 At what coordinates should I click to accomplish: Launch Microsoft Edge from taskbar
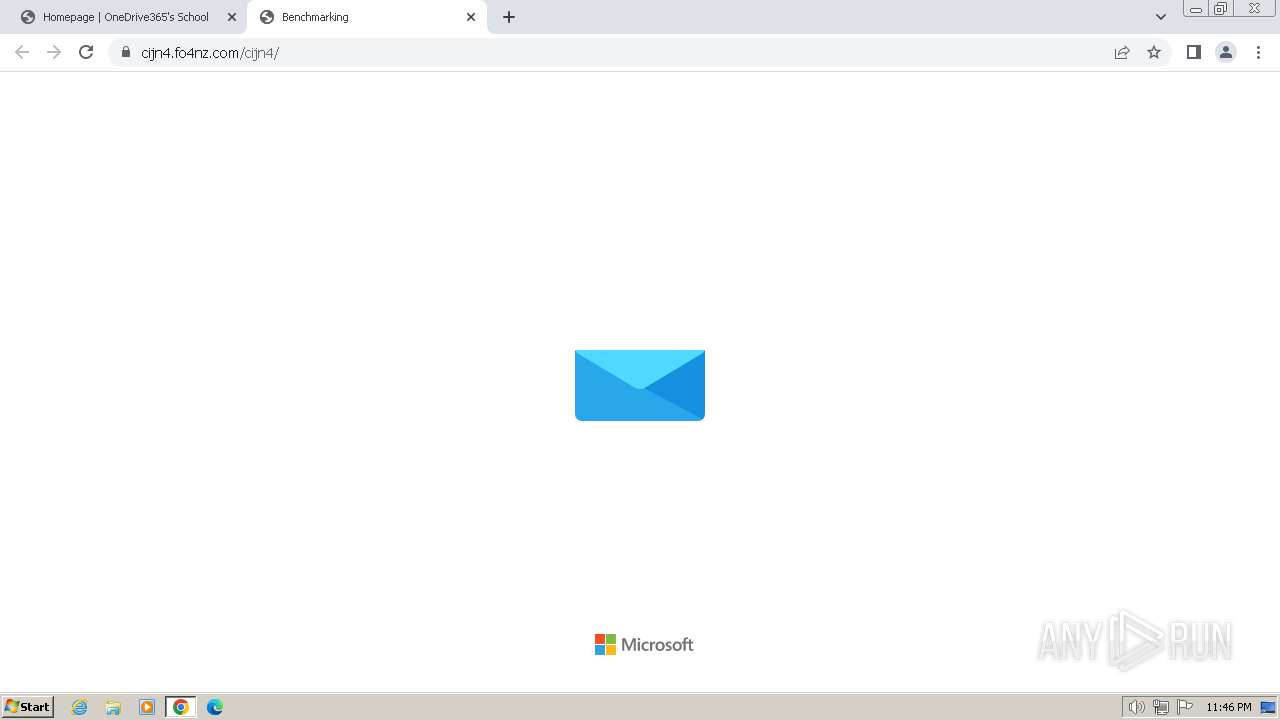[215, 707]
